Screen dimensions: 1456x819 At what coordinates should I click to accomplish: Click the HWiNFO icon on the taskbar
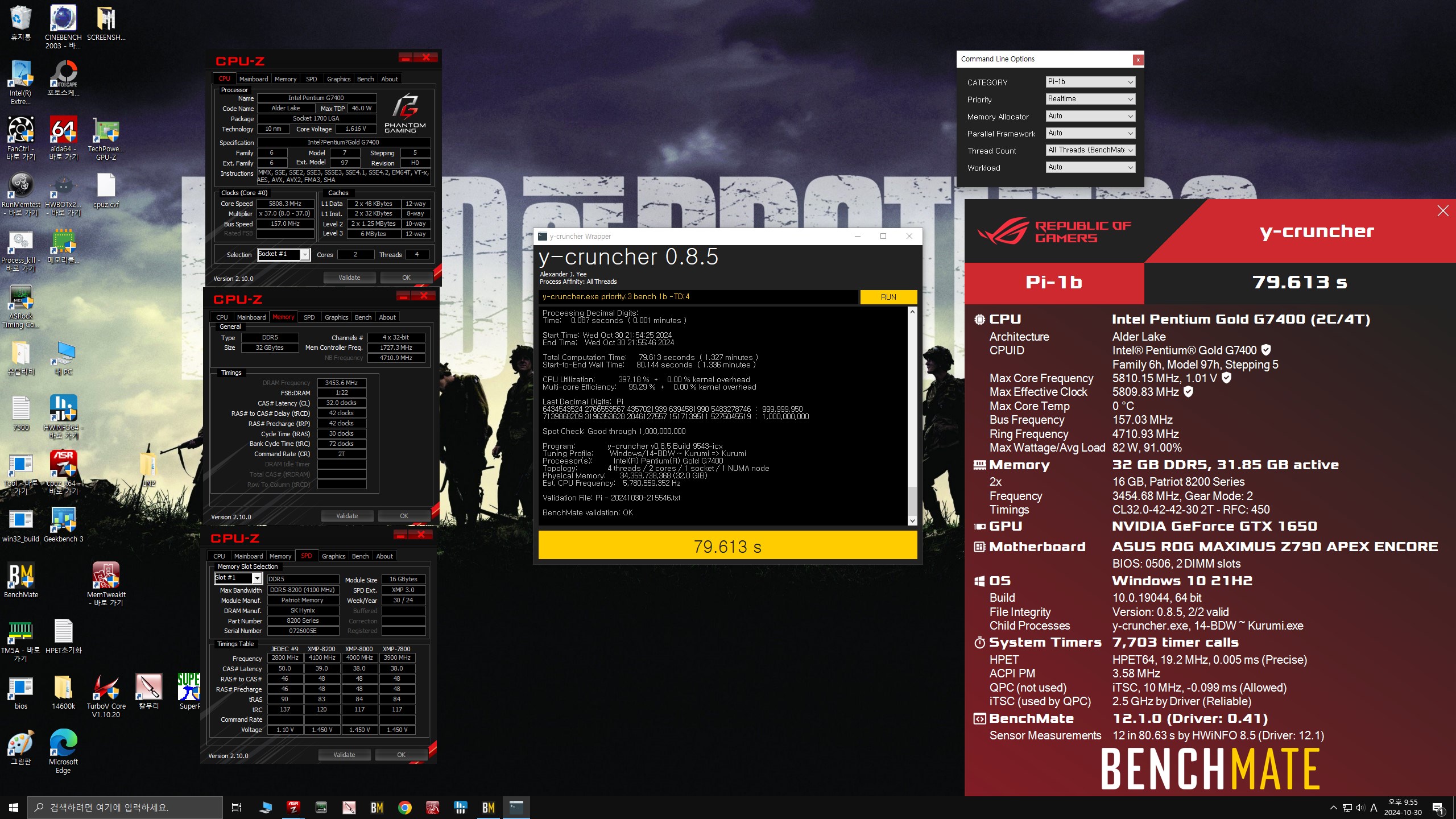[x=461, y=808]
